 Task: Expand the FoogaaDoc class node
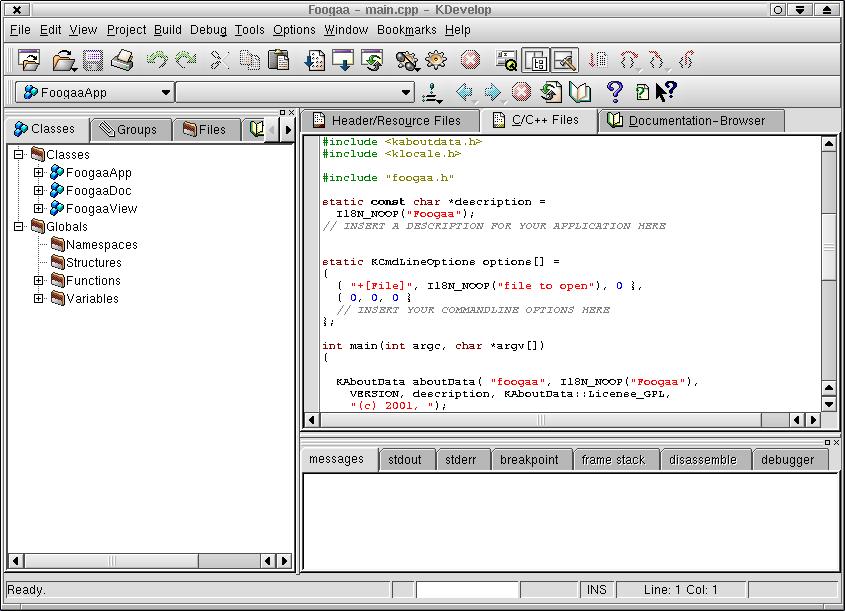point(39,191)
